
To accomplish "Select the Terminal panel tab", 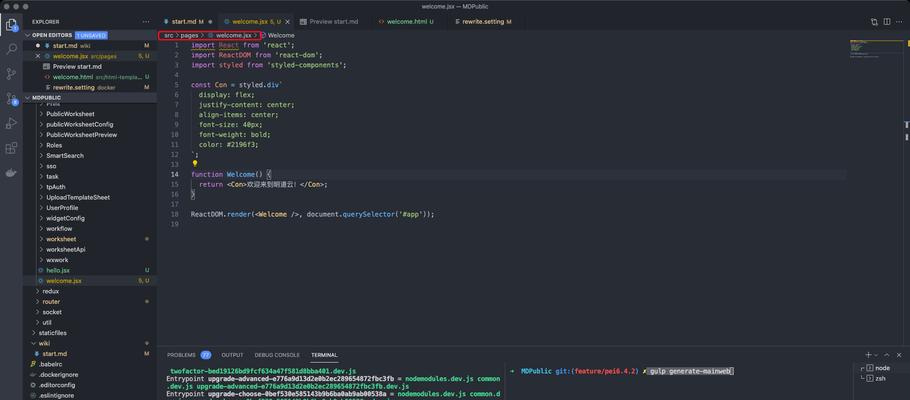I will click(x=324, y=355).
